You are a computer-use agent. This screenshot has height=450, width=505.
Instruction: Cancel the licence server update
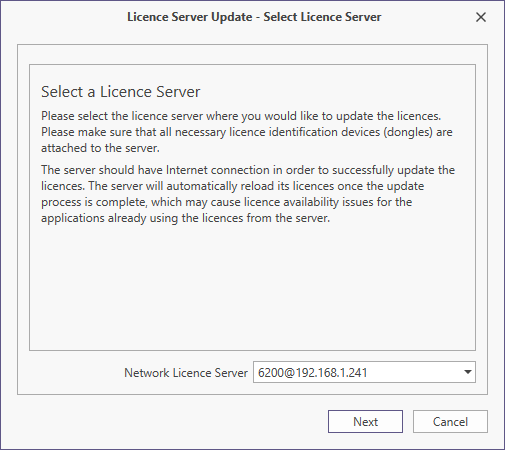click(x=450, y=422)
